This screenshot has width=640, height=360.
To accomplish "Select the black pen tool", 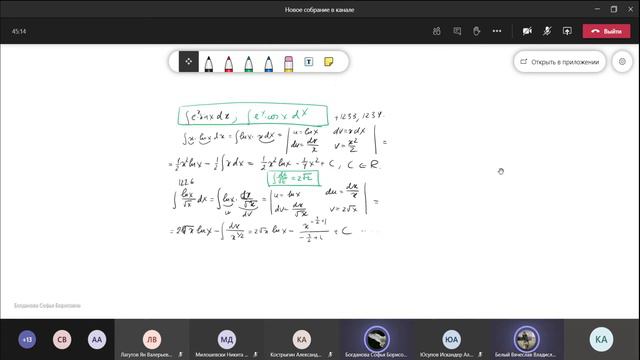I will [x=209, y=64].
